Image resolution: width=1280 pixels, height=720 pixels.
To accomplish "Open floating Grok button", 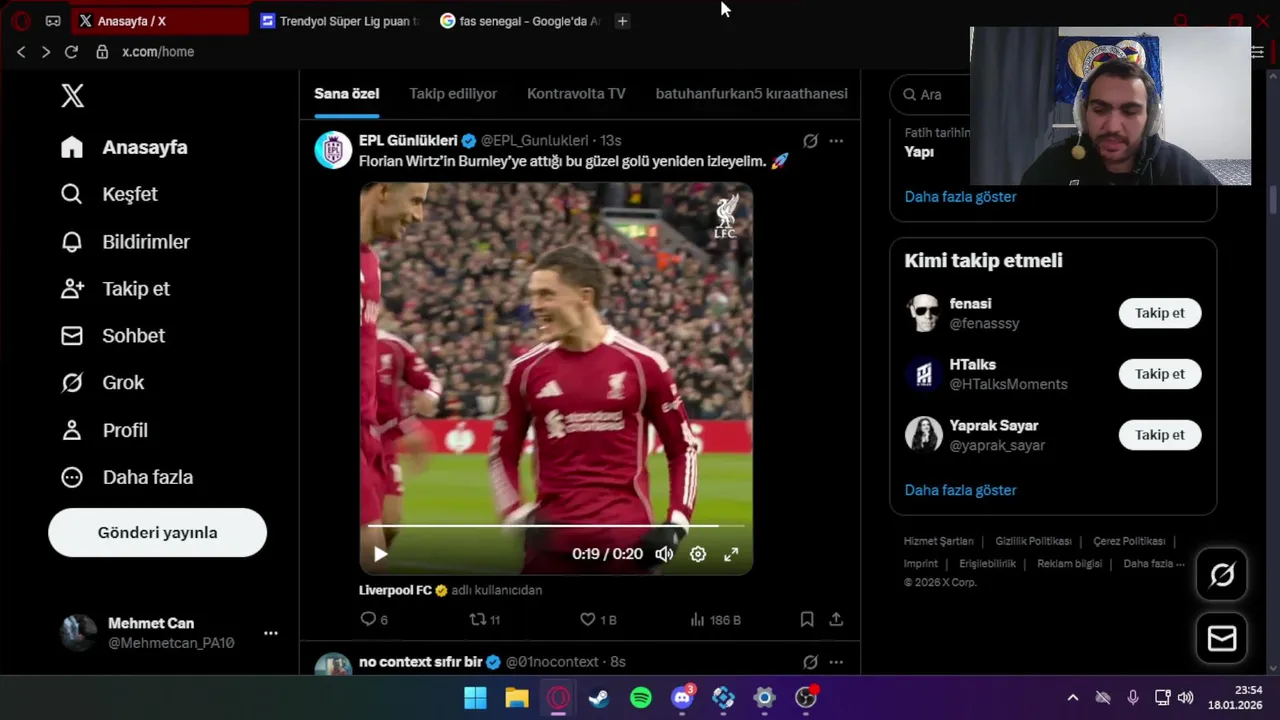I will [1222, 575].
